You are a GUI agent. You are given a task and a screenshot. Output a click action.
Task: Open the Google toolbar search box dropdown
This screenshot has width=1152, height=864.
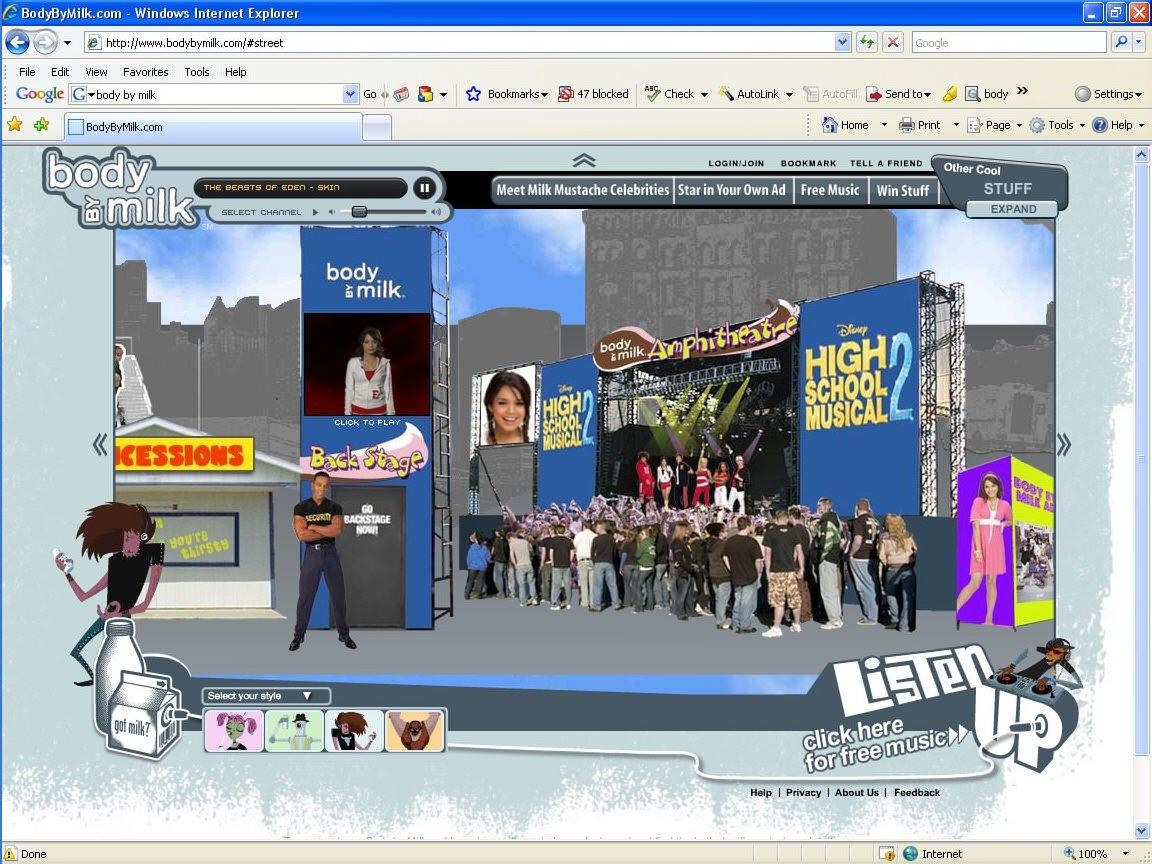(x=350, y=94)
